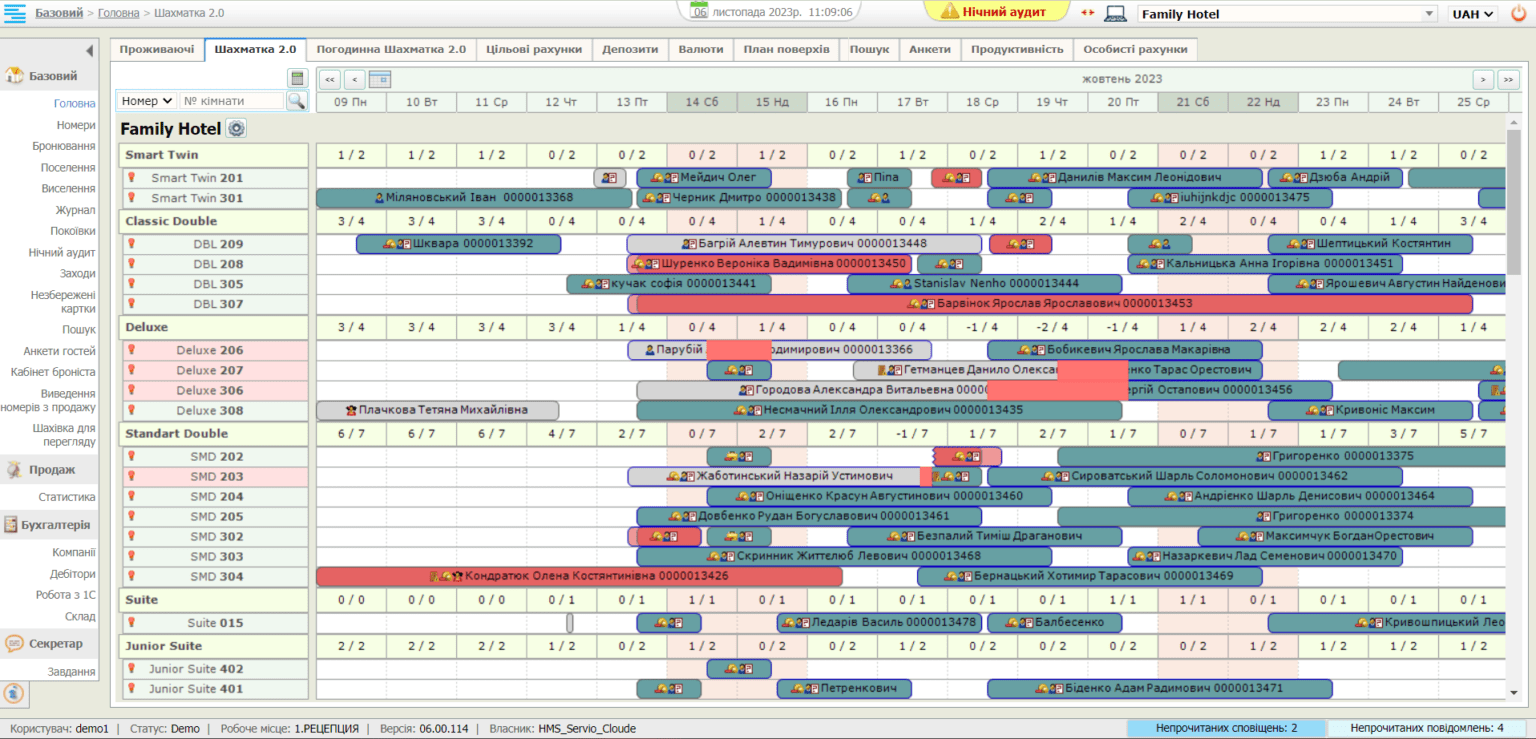
Task: Open the План поверхів tab
Action: coord(786,49)
